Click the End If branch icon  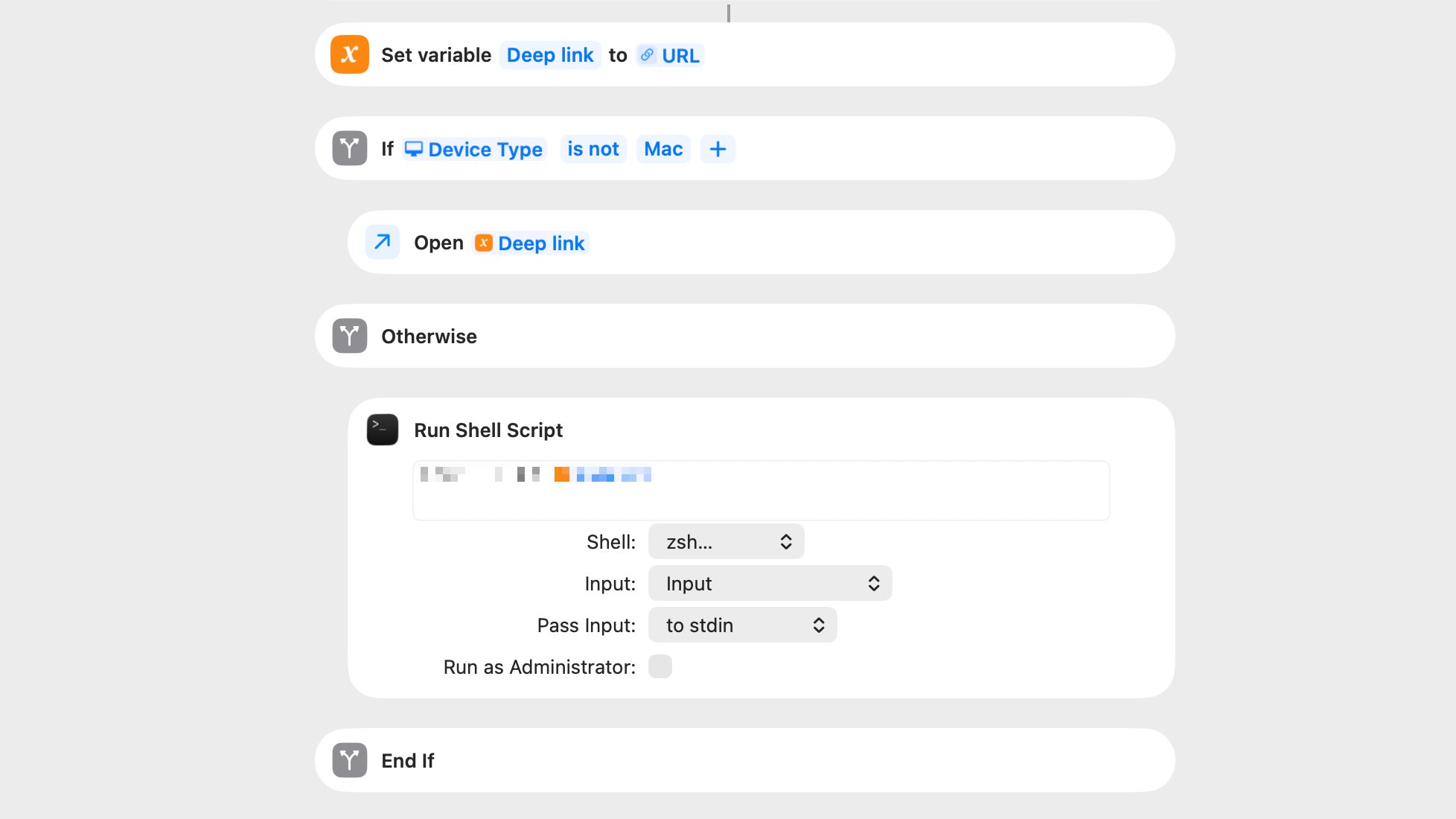coord(348,760)
